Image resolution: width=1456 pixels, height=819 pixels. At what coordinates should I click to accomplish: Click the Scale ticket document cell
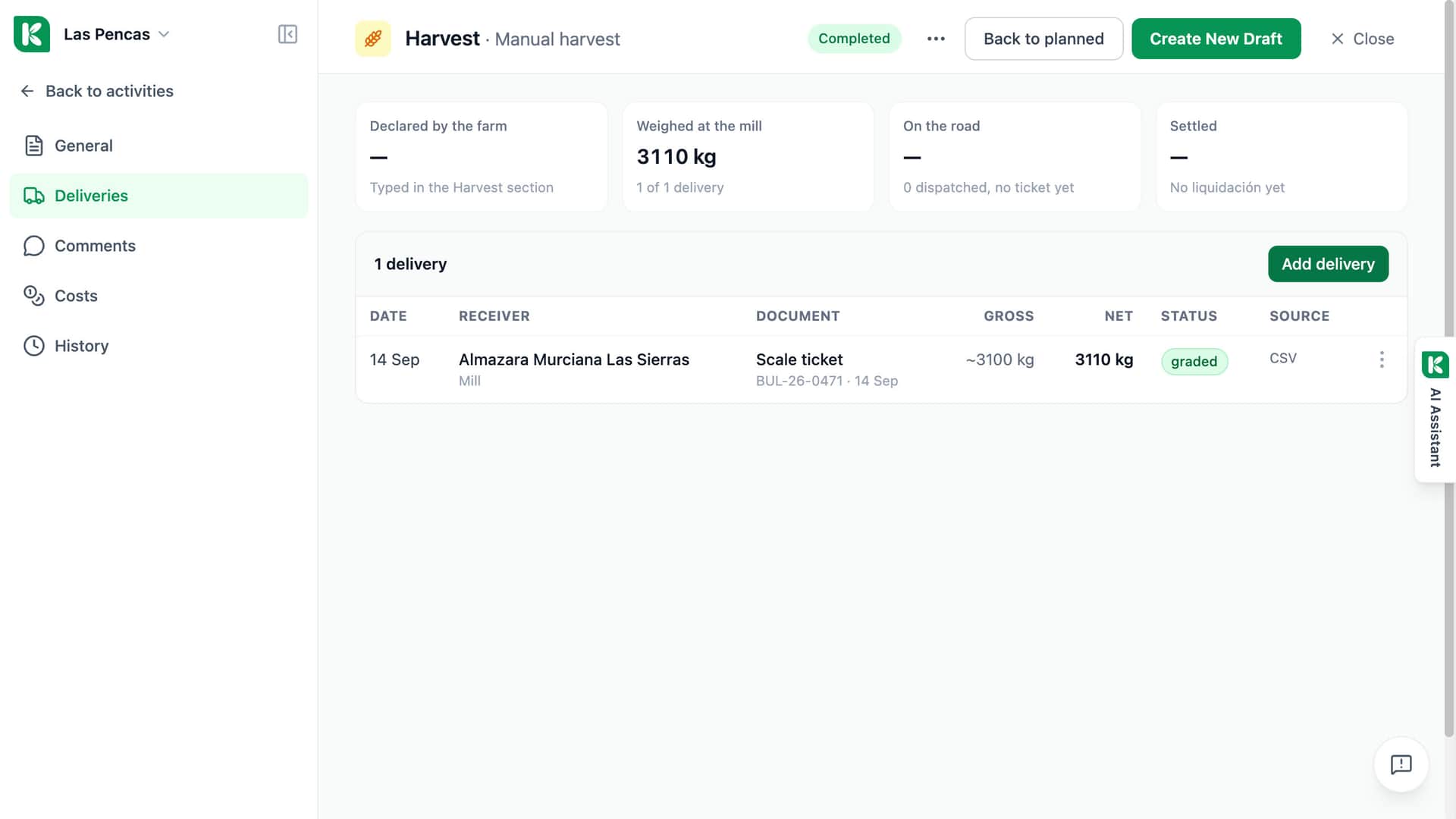(x=799, y=359)
